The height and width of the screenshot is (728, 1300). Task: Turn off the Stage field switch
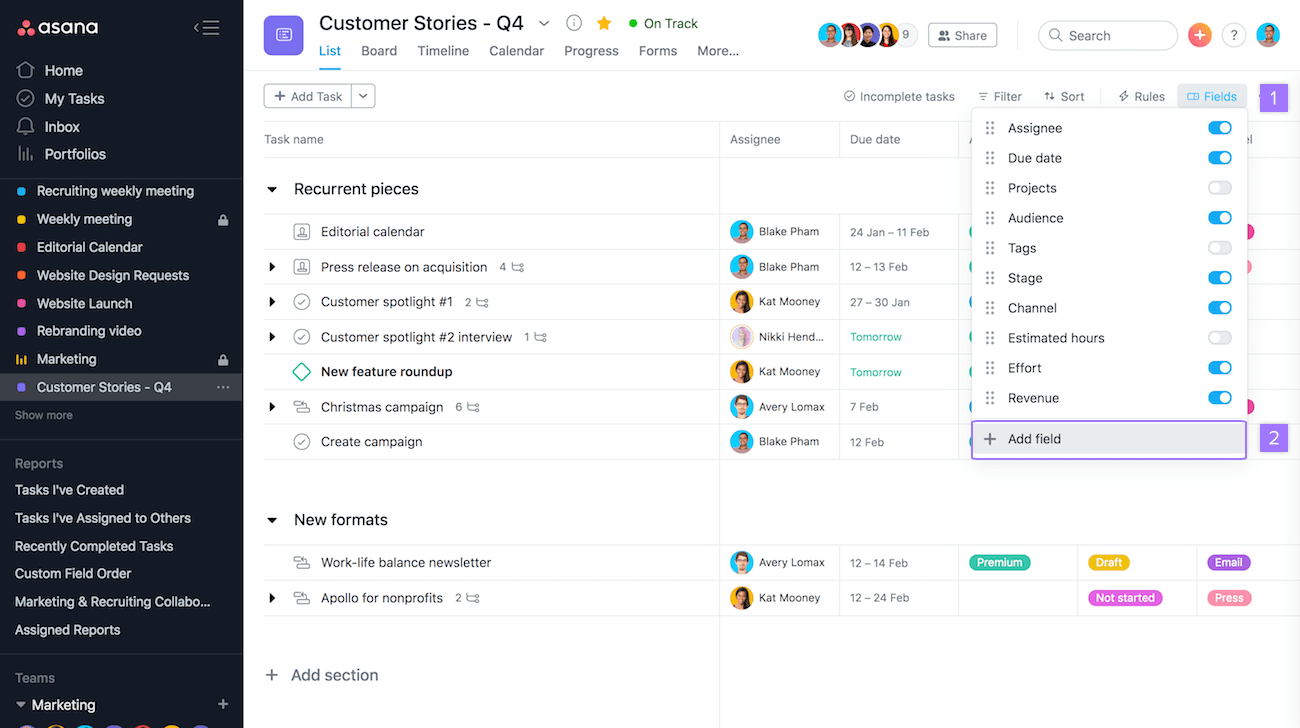coord(1220,278)
